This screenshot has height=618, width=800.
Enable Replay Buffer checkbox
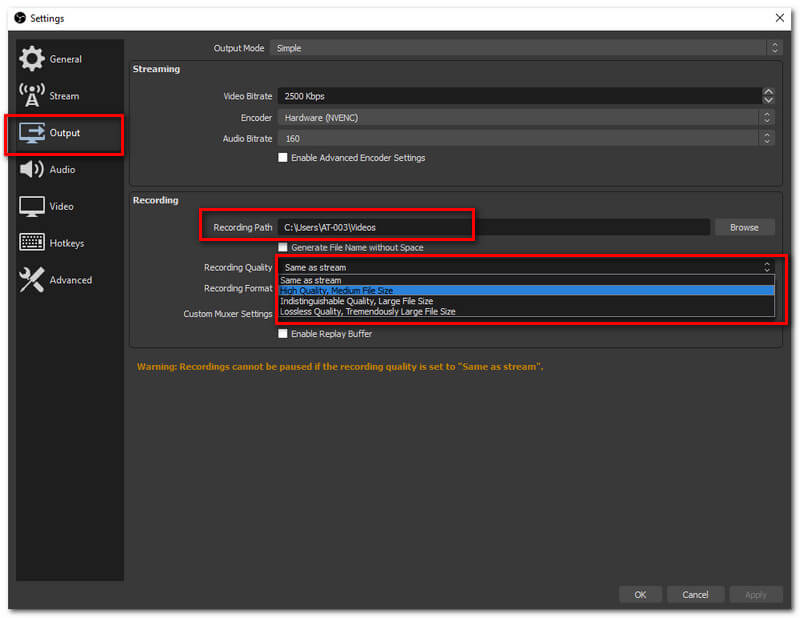pyautogui.click(x=283, y=334)
